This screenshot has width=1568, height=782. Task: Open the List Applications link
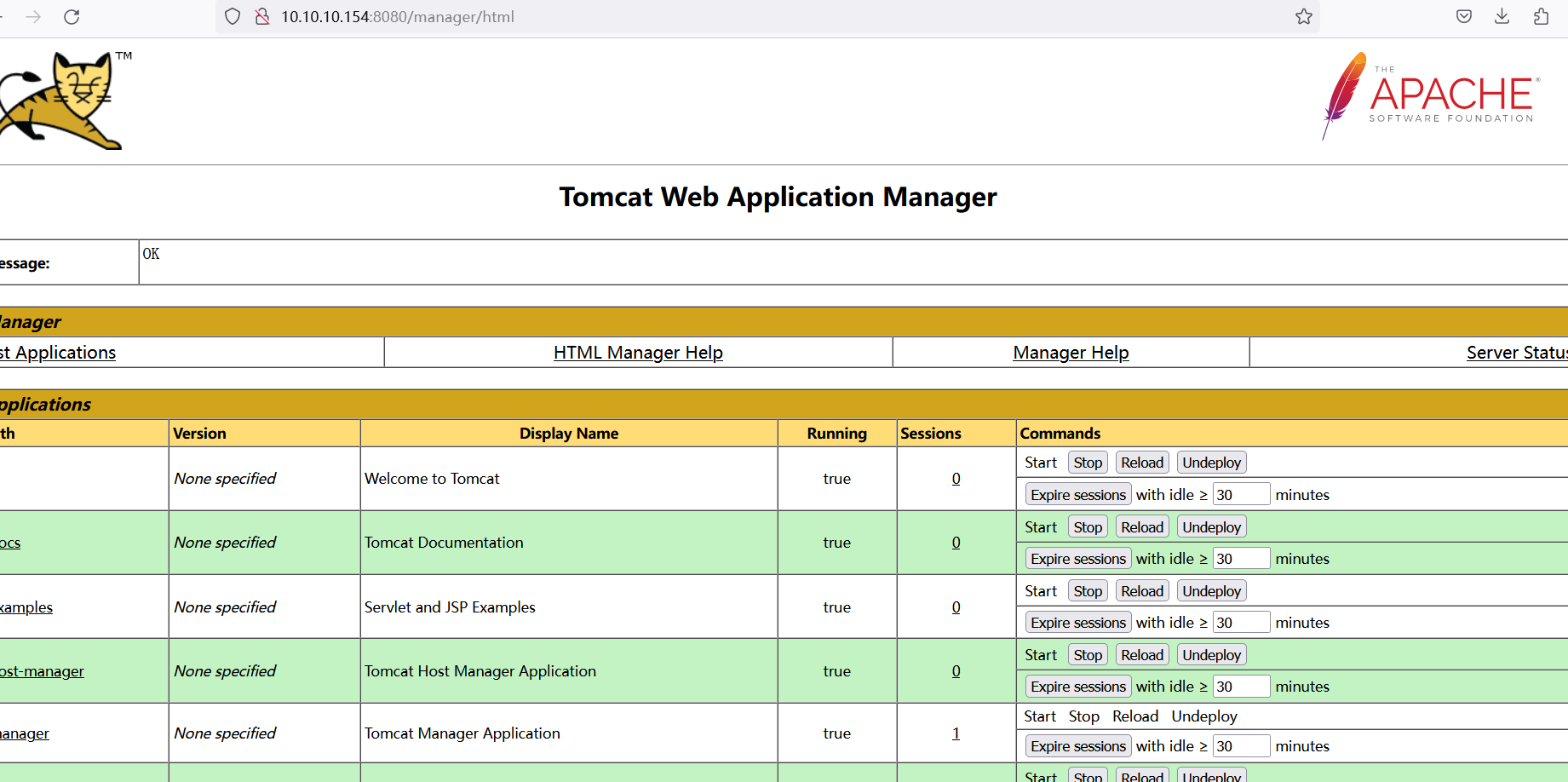(x=58, y=353)
